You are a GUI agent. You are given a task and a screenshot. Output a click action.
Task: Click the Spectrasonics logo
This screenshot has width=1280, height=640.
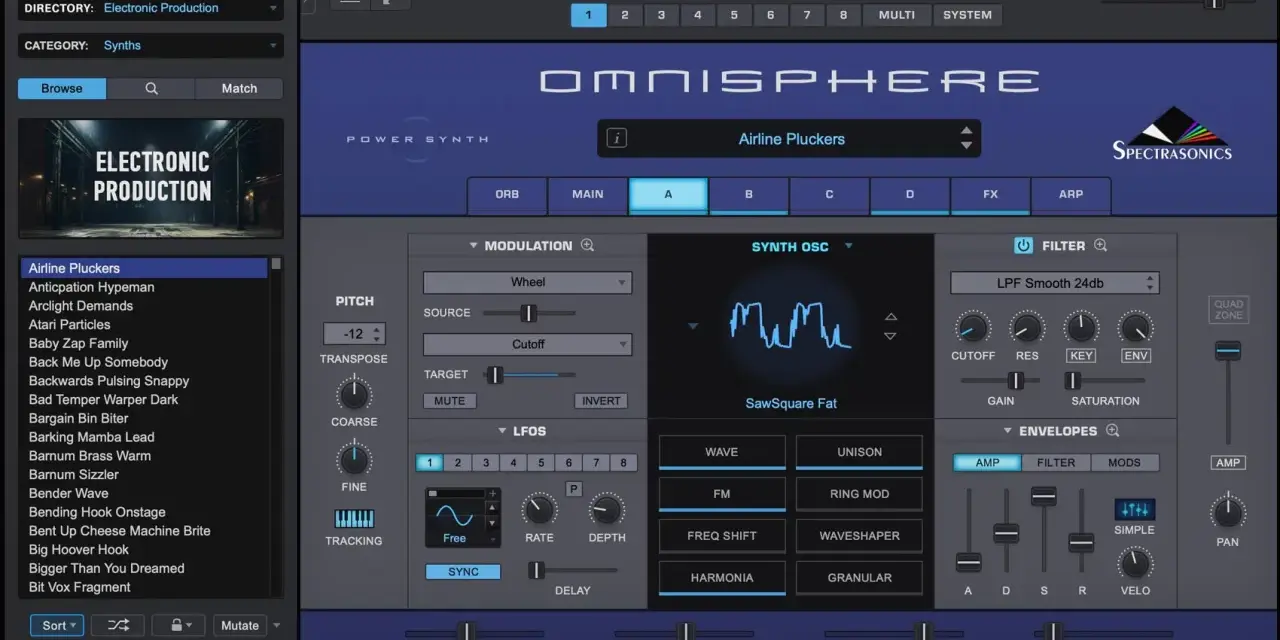1172,133
